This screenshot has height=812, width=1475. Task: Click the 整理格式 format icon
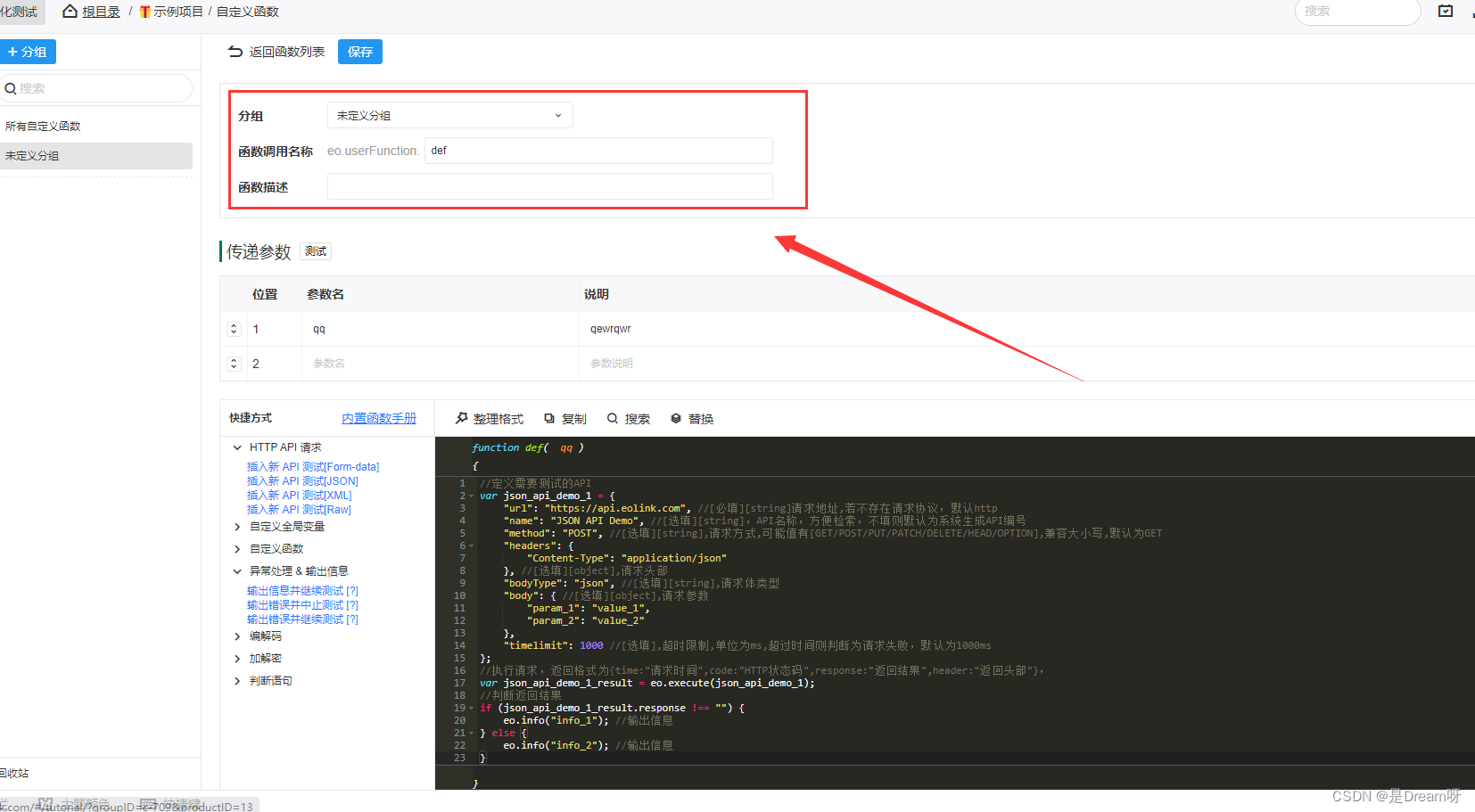pyautogui.click(x=462, y=418)
